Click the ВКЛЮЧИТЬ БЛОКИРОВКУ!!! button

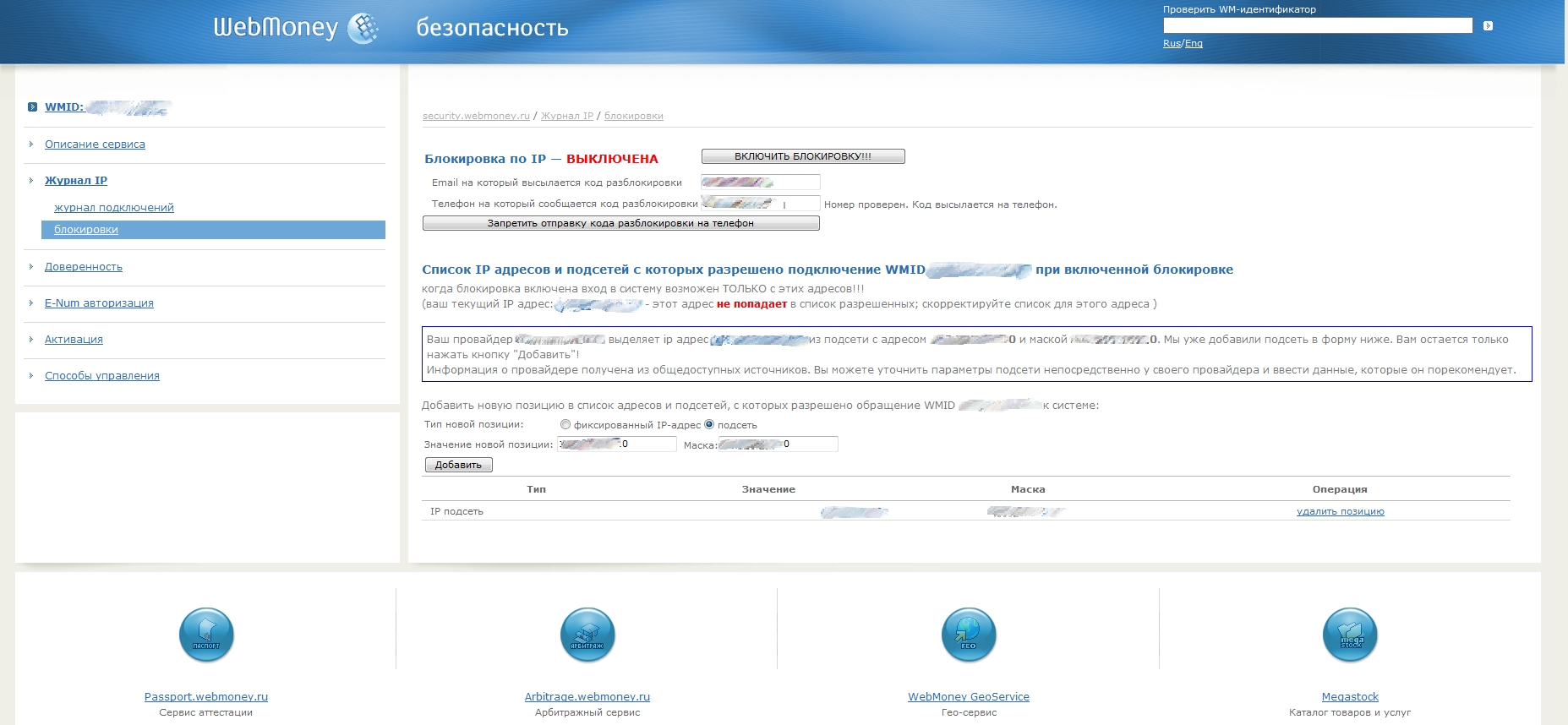coord(803,156)
